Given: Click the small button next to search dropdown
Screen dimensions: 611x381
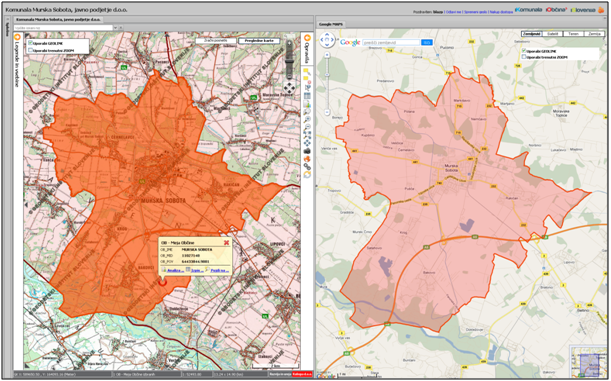Looking at the screenshot, I should [x=121, y=28].
